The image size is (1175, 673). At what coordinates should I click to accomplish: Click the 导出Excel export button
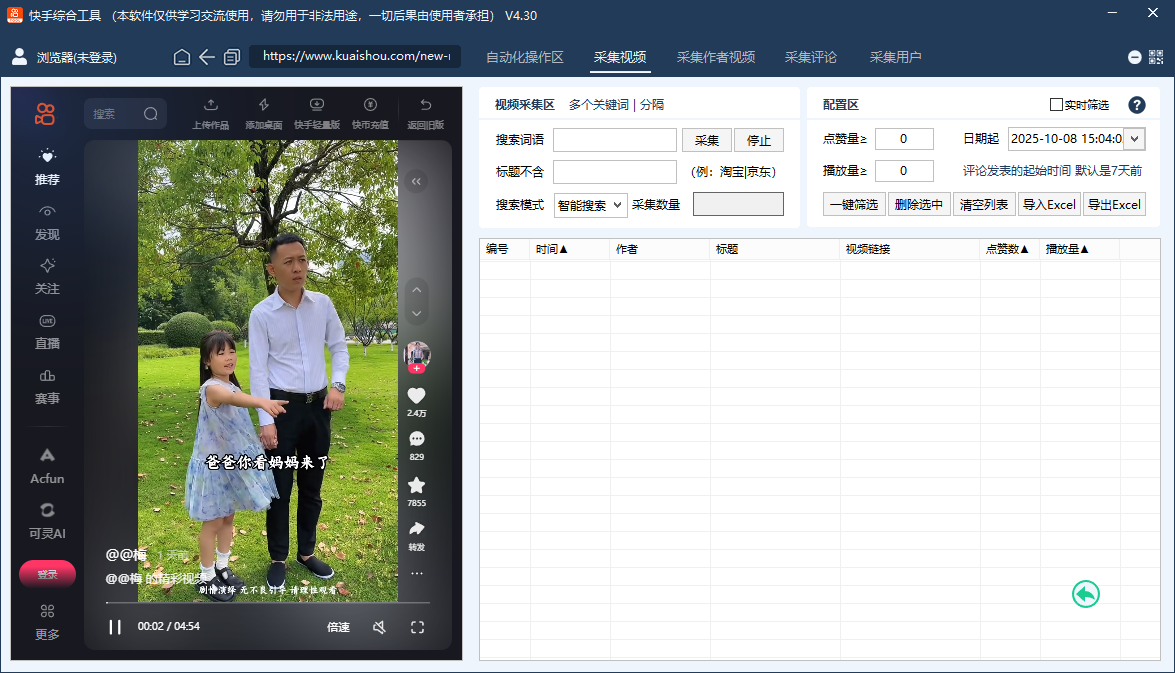pyautogui.click(x=1114, y=203)
